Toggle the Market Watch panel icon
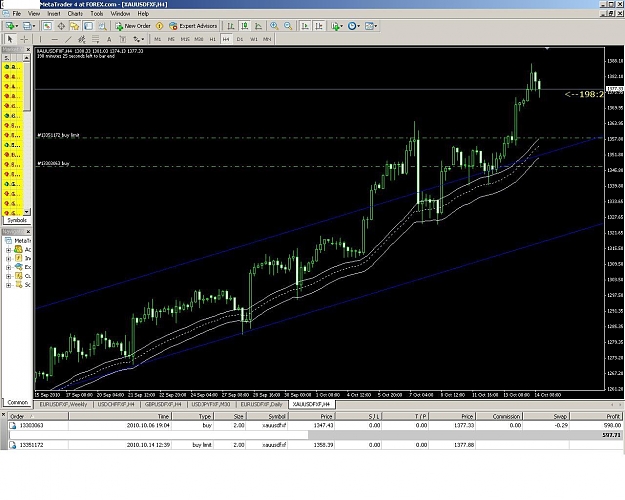Image resolution: width=625 pixels, height=500 pixels. tap(47, 26)
